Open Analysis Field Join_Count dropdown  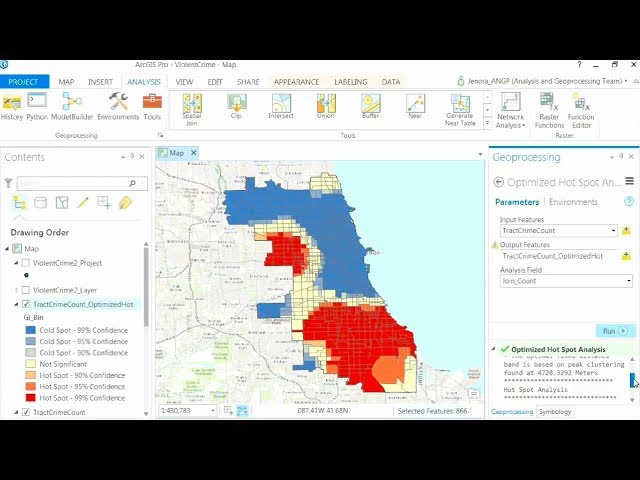pyautogui.click(x=629, y=281)
